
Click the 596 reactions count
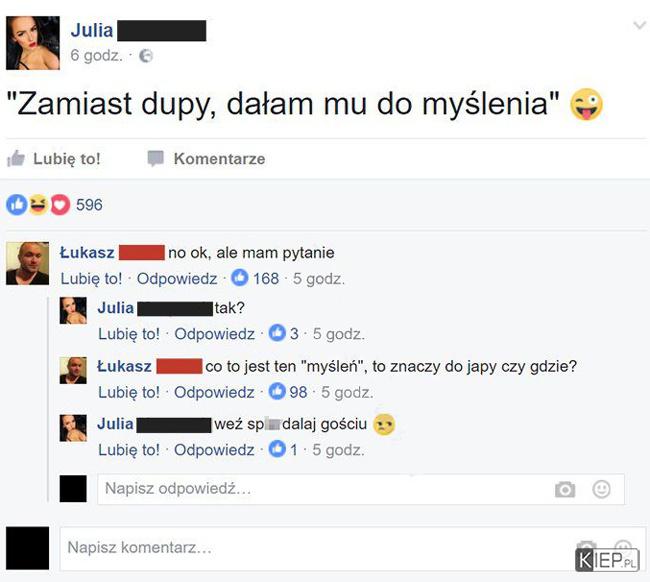click(x=89, y=205)
